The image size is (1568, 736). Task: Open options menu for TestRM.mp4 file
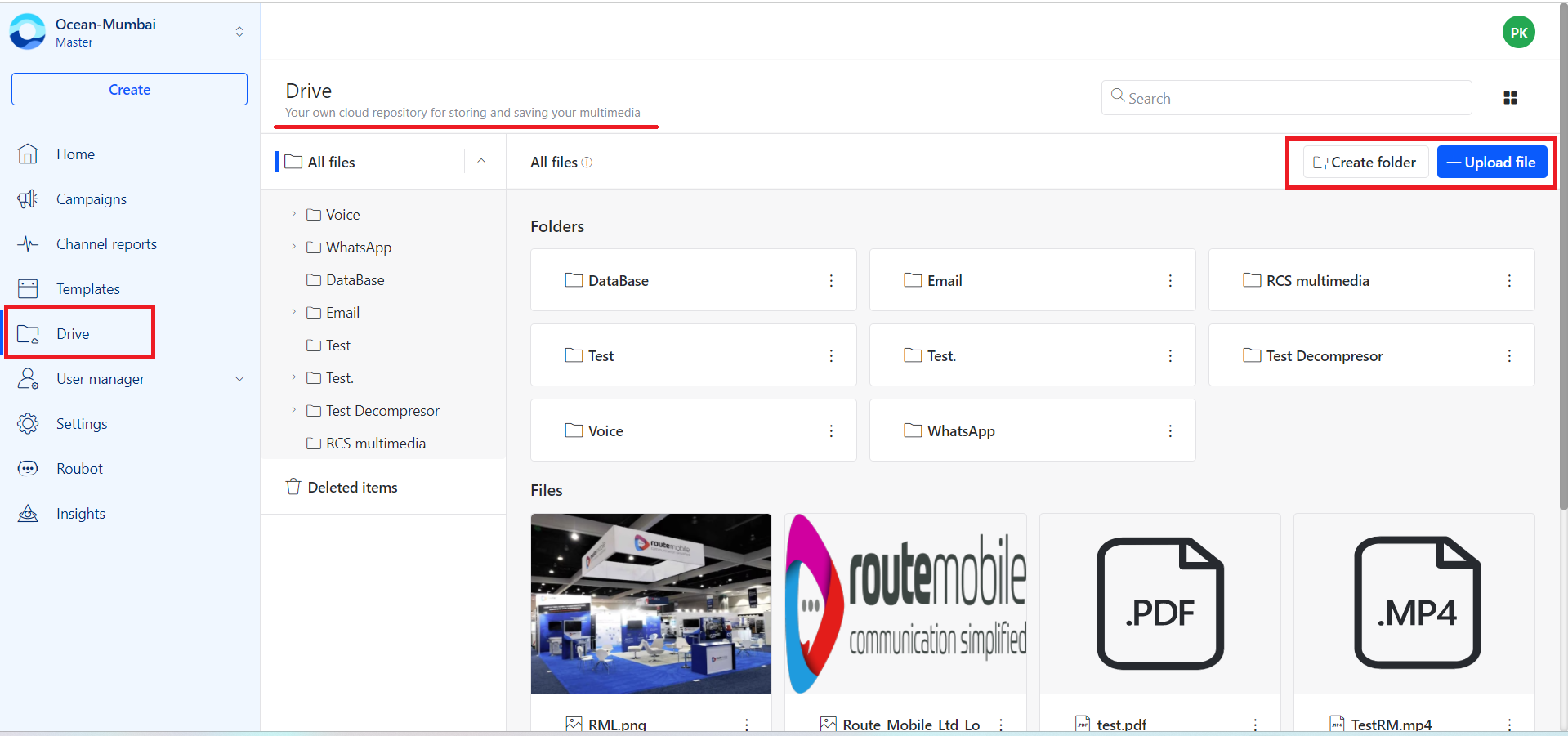click(x=1509, y=725)
